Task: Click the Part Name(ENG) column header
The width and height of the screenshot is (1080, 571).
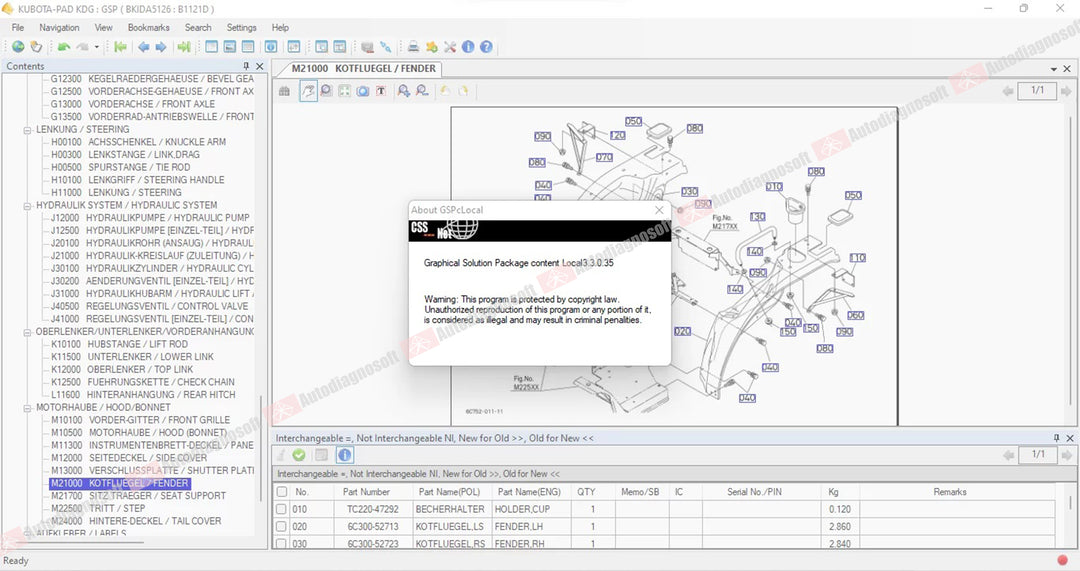Action: click(x=529, y=492)
